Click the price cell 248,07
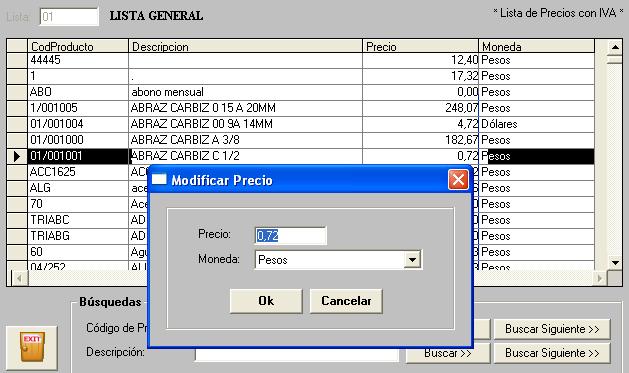629x373 pixels. (x=420, y=108)
